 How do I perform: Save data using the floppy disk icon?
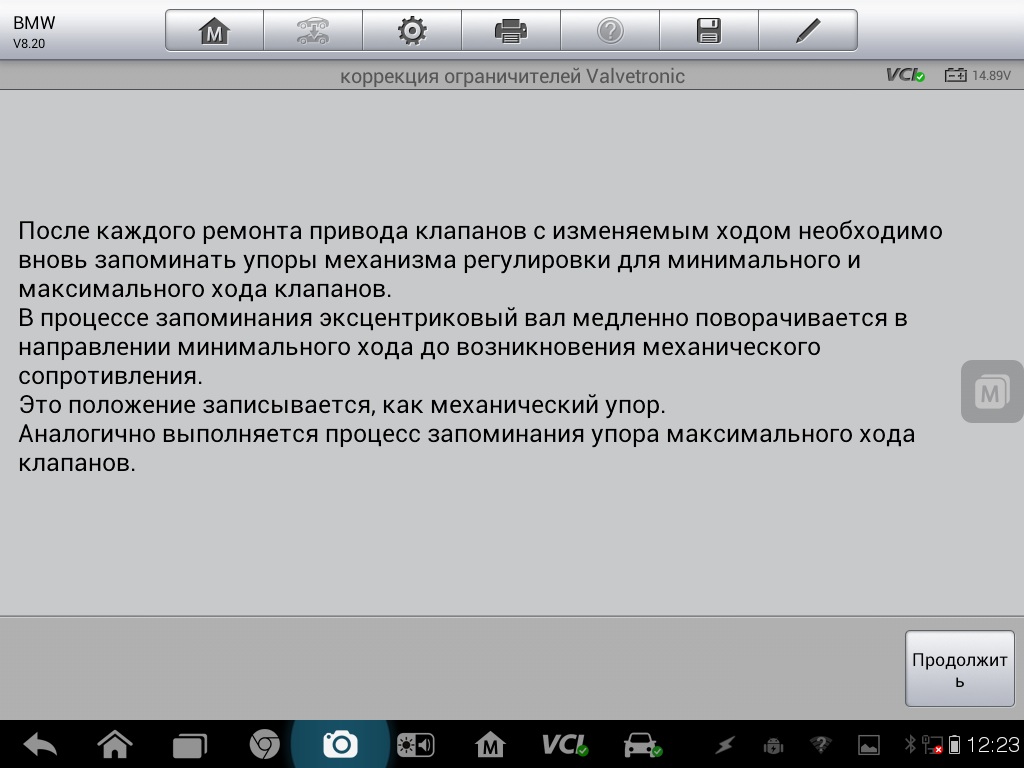pos(708,31)
